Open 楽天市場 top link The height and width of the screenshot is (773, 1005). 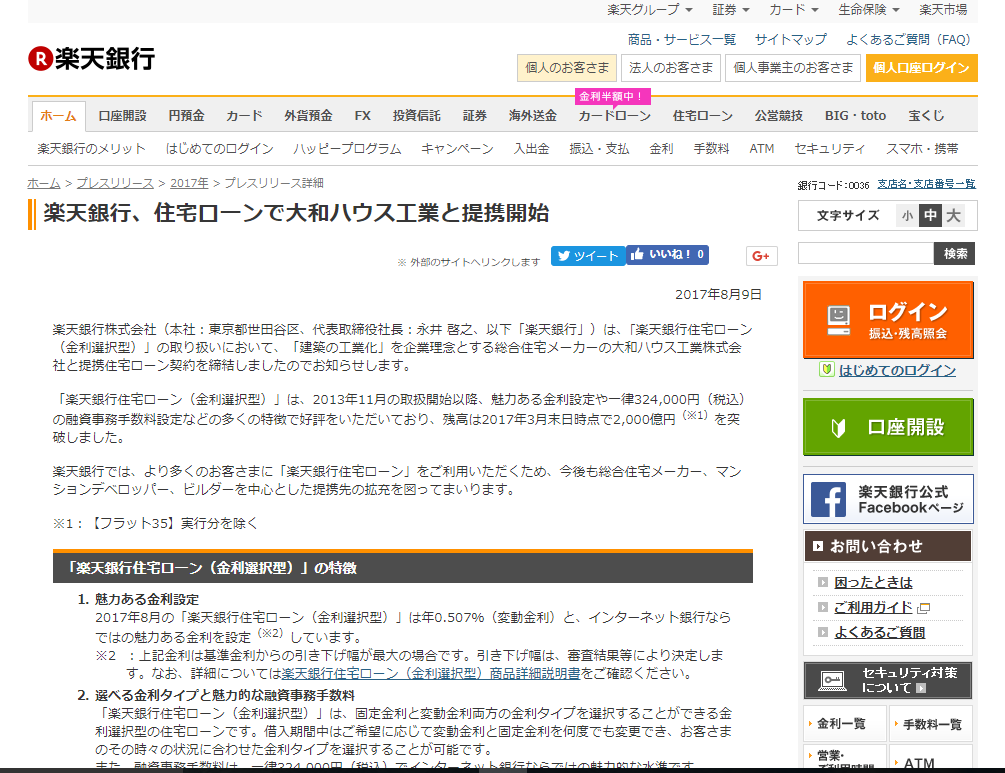click(943, 10)
